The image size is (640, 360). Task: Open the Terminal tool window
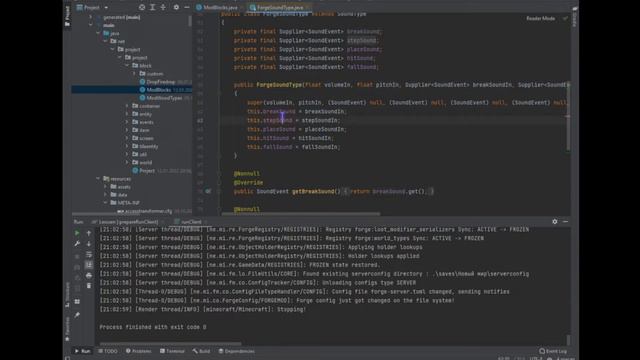(x=172, y=351)
